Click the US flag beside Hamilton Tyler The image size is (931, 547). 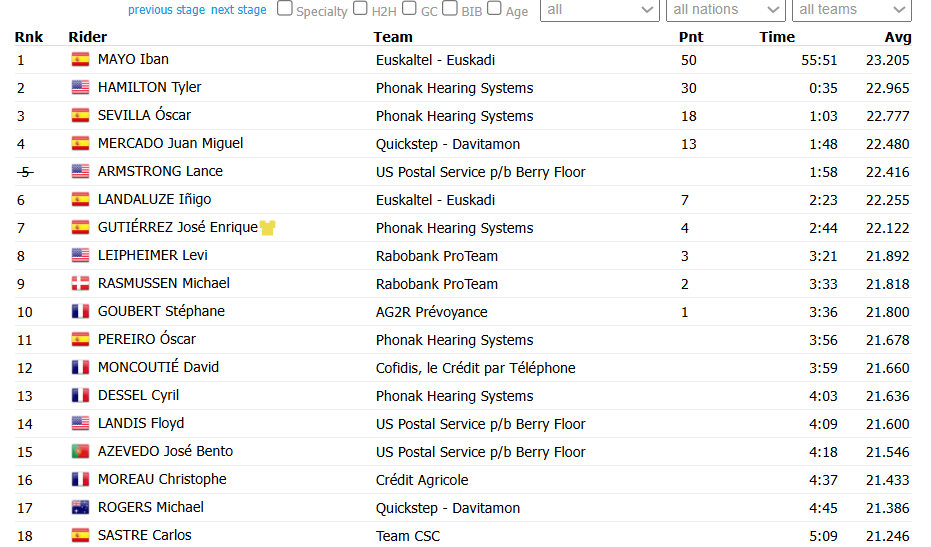click(80, 88)
